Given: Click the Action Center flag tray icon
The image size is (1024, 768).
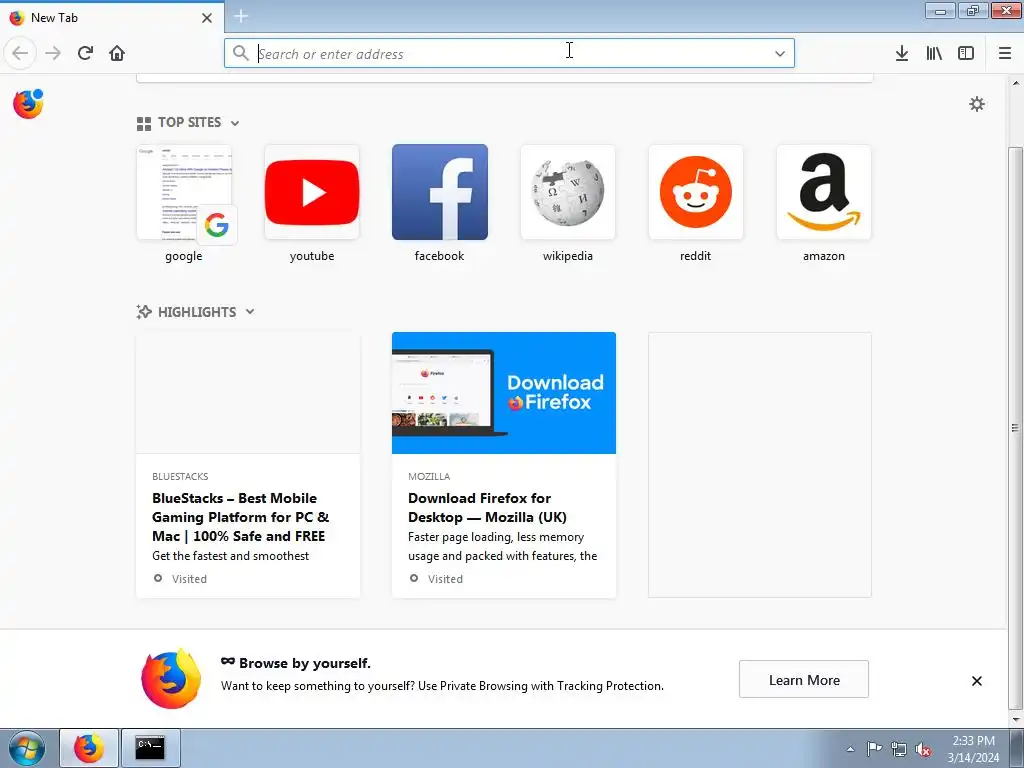Looking at the screenshot, I should click(874, 749).
